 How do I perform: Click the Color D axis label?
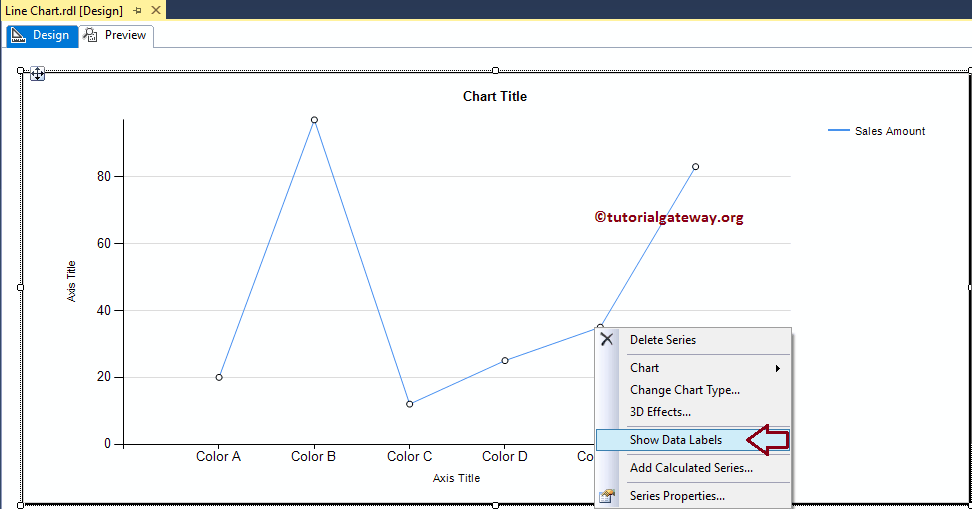505,456
